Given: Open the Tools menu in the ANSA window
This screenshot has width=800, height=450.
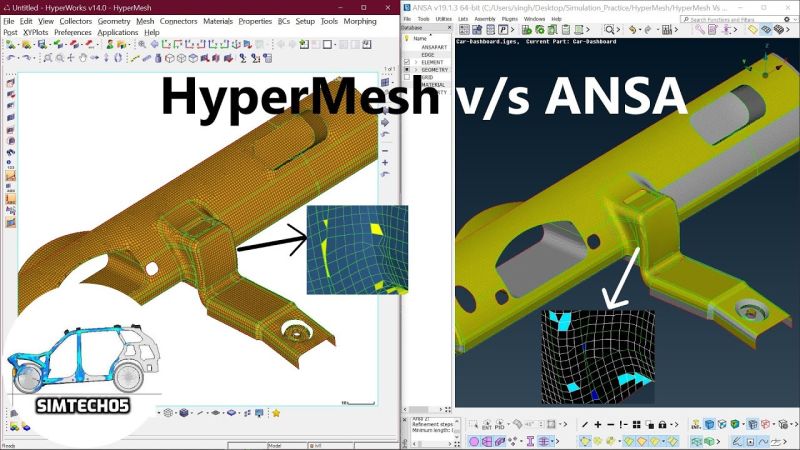Looking at the screenshot, I should [423, 19].
